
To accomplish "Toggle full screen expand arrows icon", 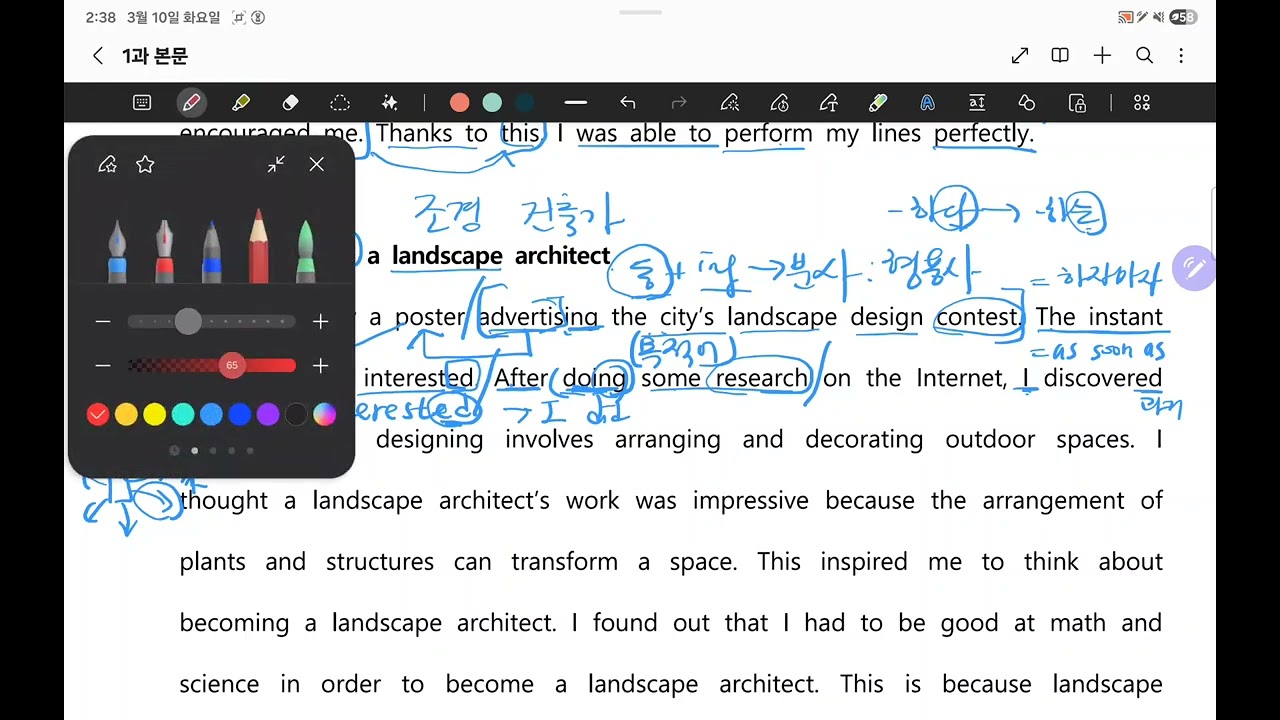I will click(1020, 56).
